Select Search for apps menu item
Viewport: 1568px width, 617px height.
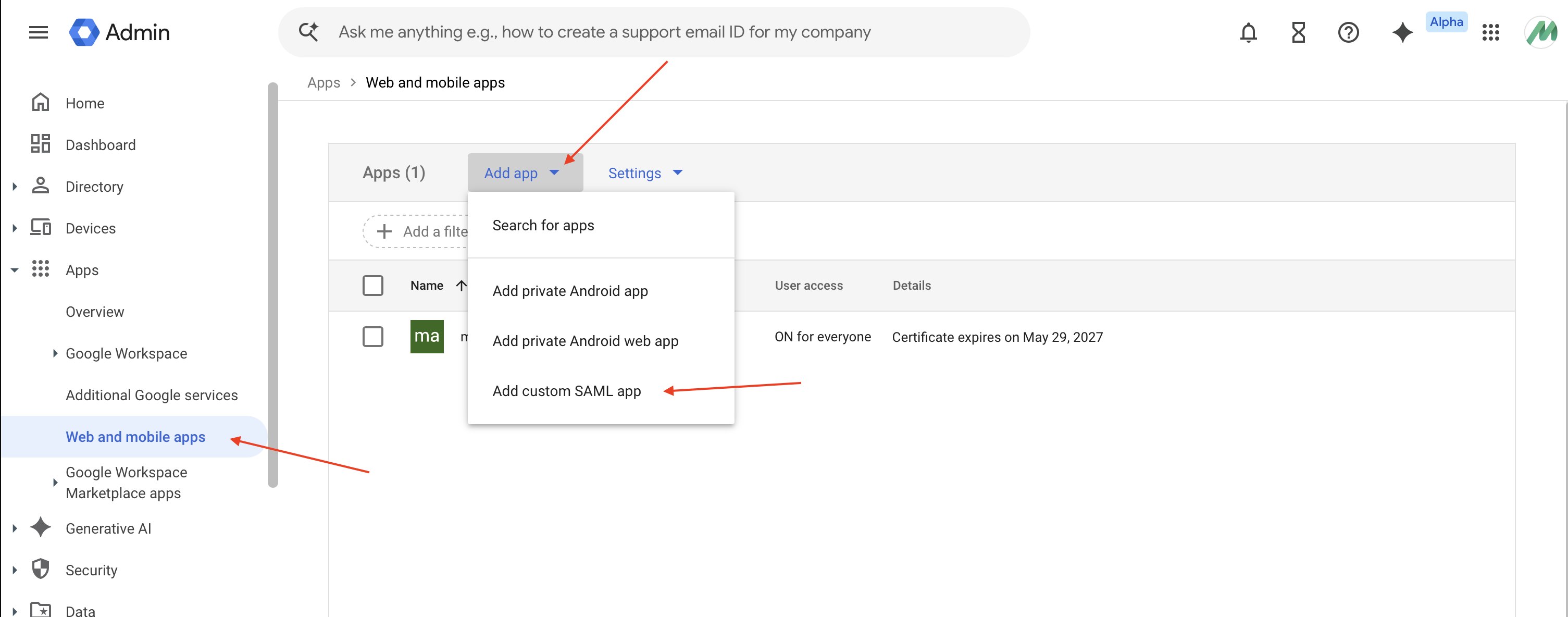tap(543, 225)
